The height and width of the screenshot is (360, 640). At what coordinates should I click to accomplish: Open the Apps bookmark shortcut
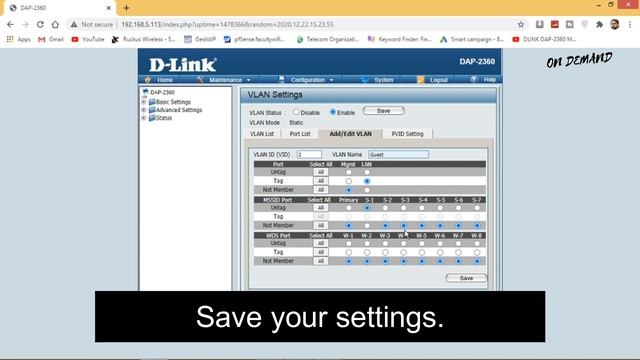[x=18, y=39]
